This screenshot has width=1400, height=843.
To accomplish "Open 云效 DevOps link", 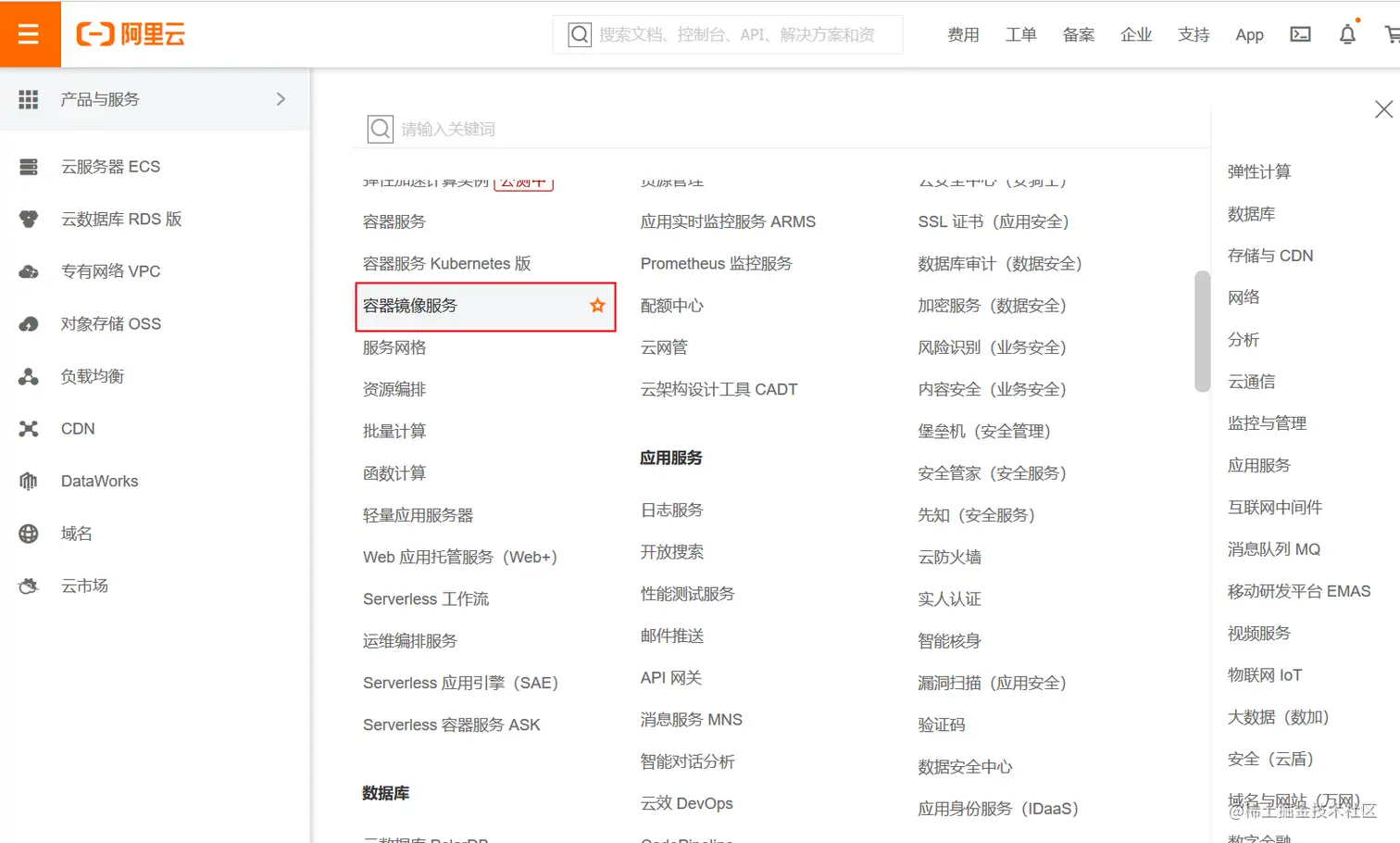I will [x=687, y=803].
